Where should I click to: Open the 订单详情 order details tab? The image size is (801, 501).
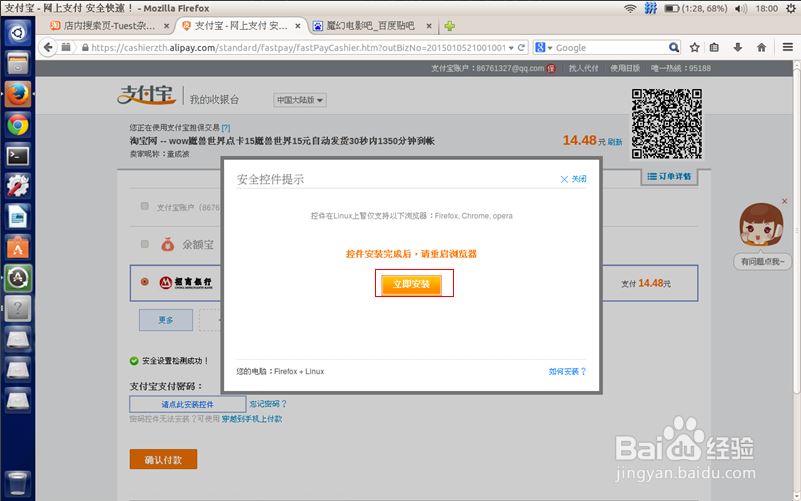coord(669,176)
